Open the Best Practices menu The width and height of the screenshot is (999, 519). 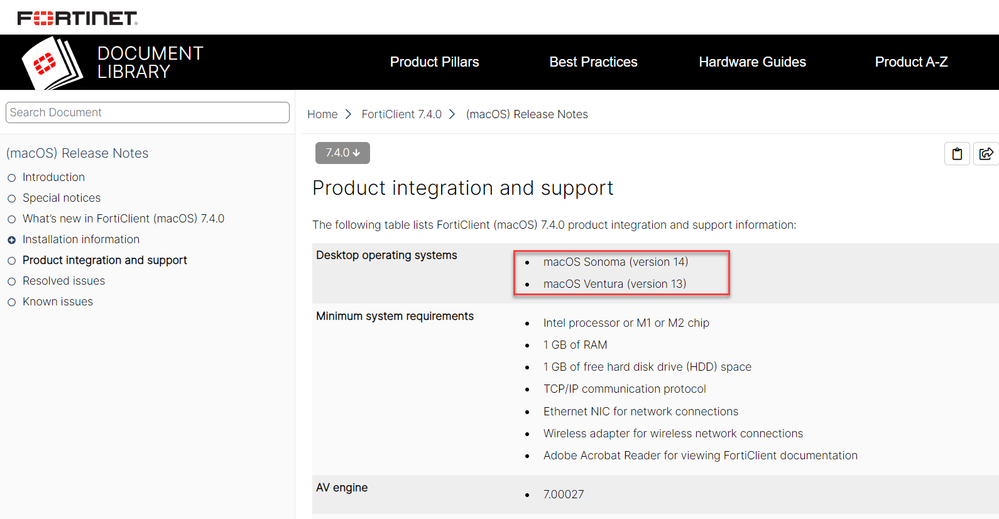(593, 62)
